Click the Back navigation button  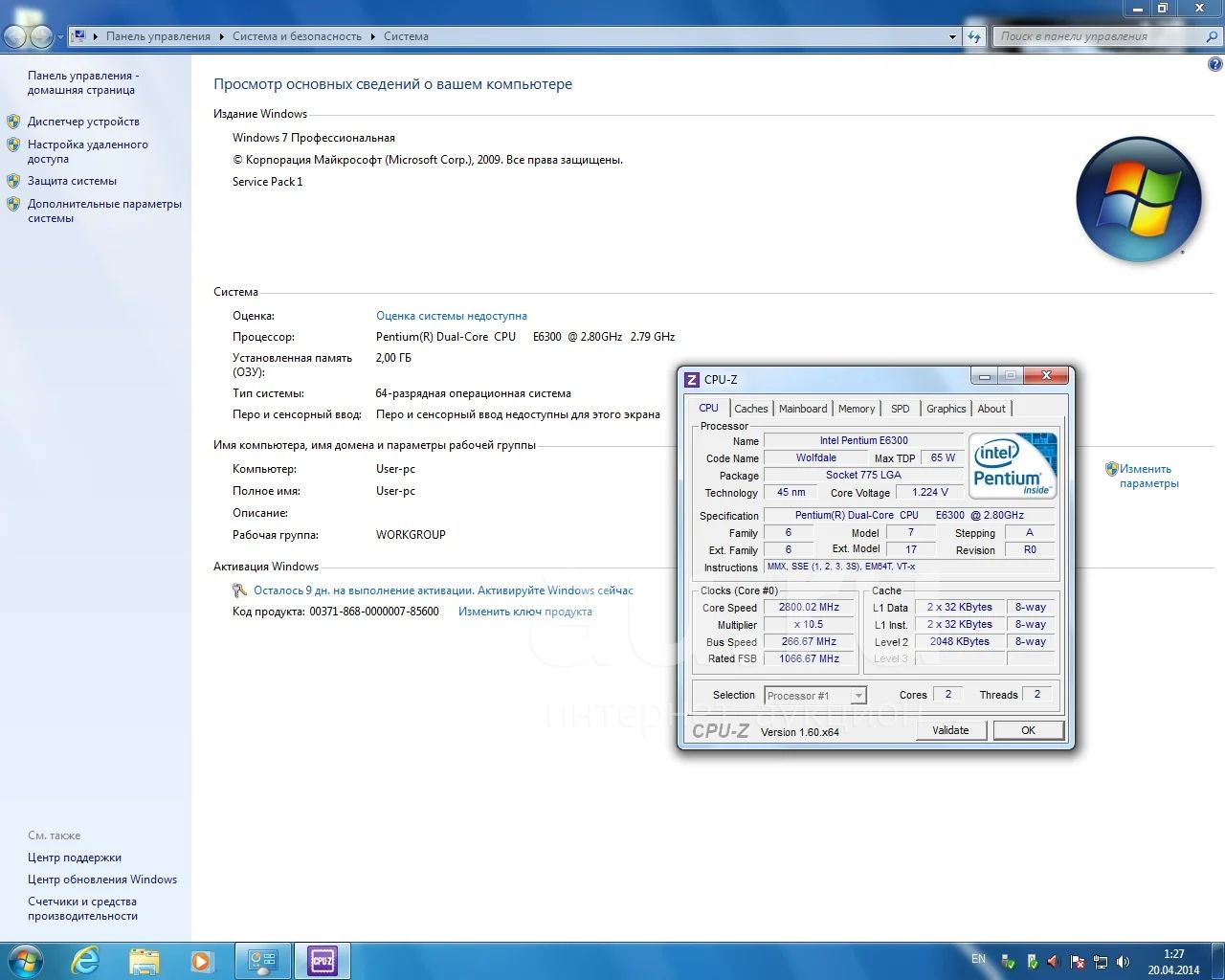pos(15,36)
